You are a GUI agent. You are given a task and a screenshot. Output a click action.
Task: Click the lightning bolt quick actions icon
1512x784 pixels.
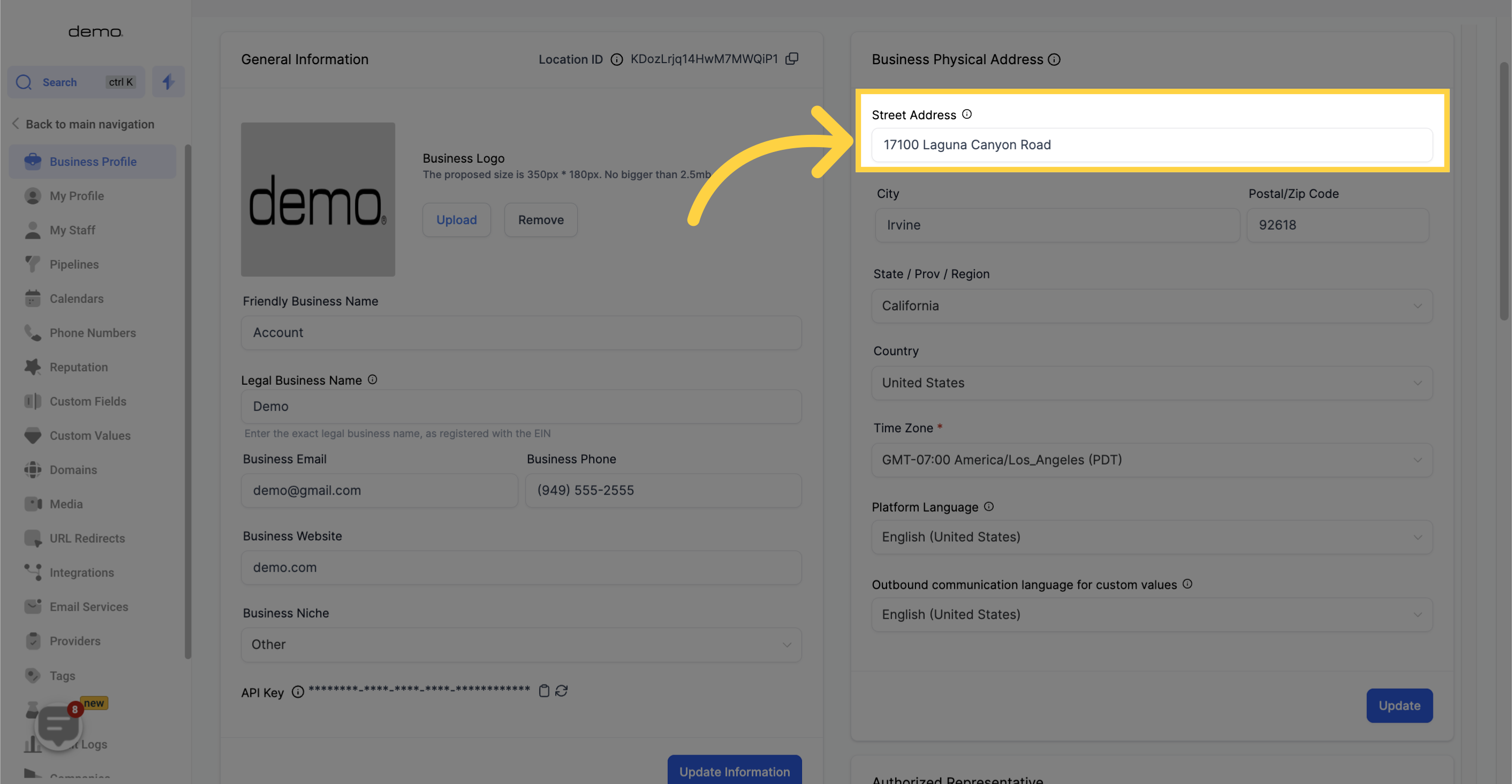[x=169, y=81]
